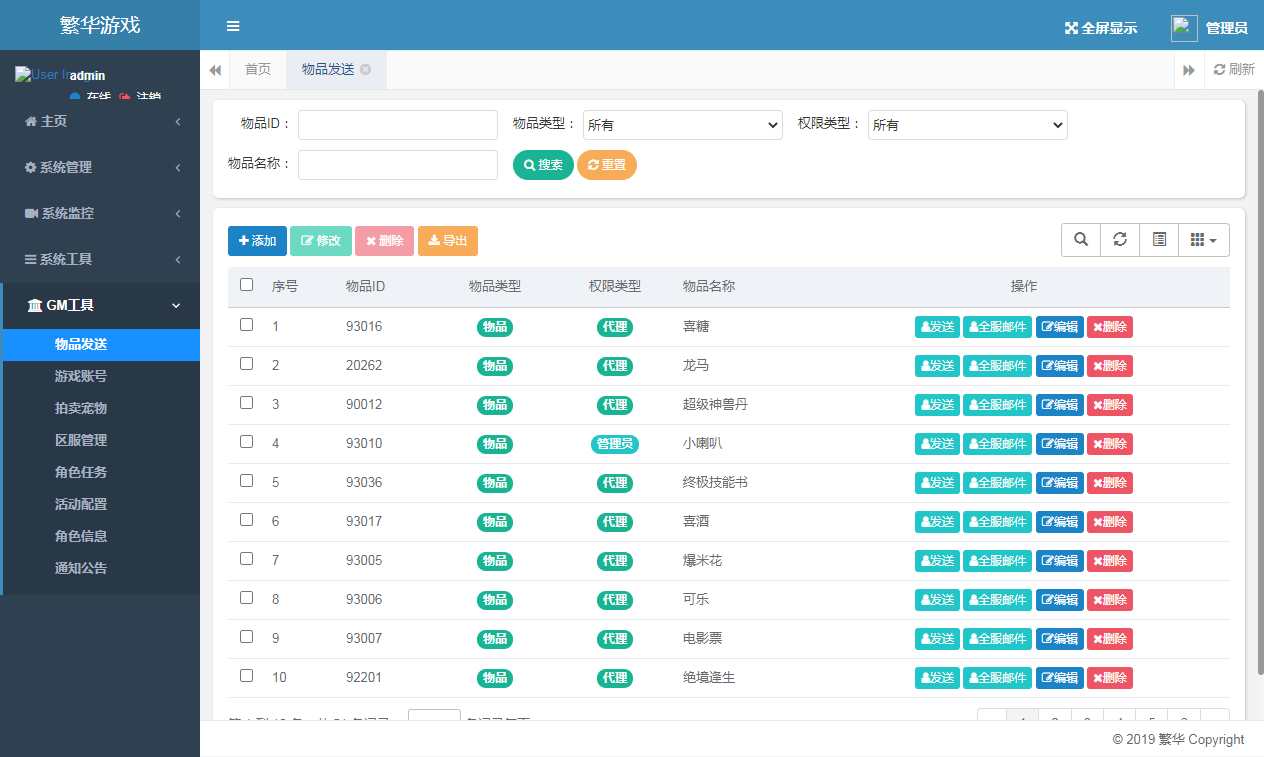Click the fullscreen display icon

pyautogui.click(x=1071, y=28)
